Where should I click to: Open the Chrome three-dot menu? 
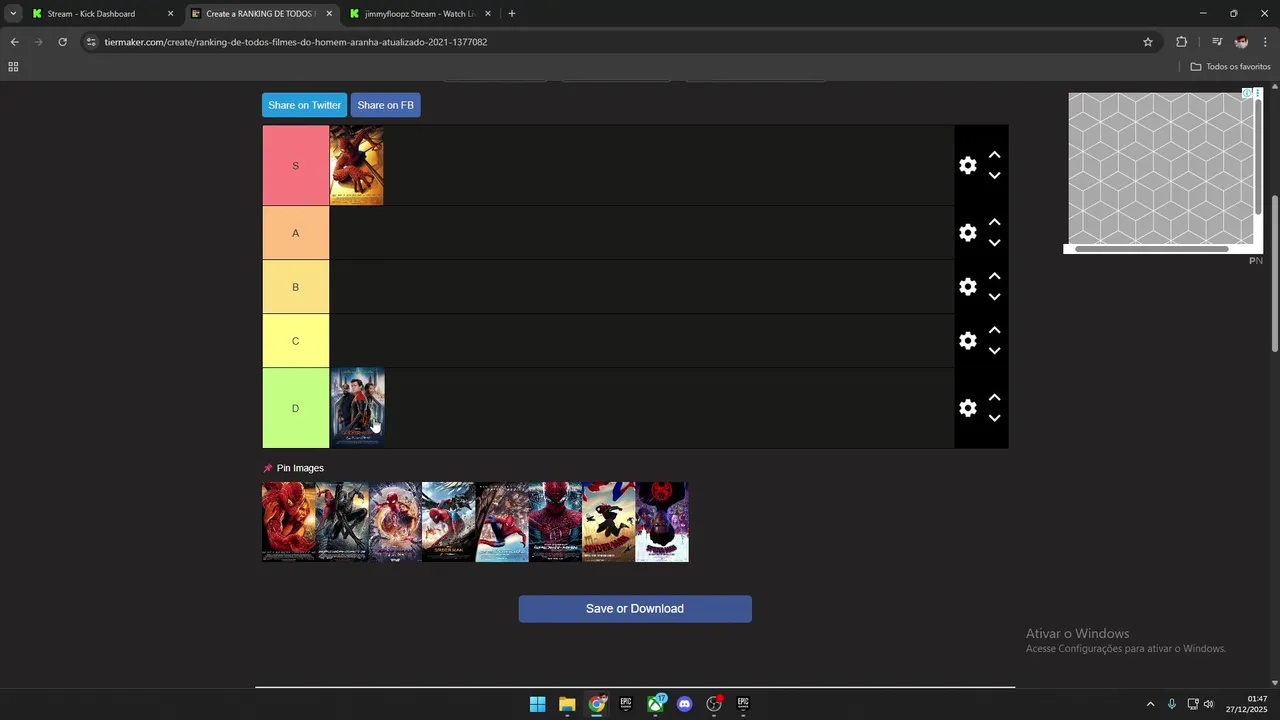click(1266, 42)
